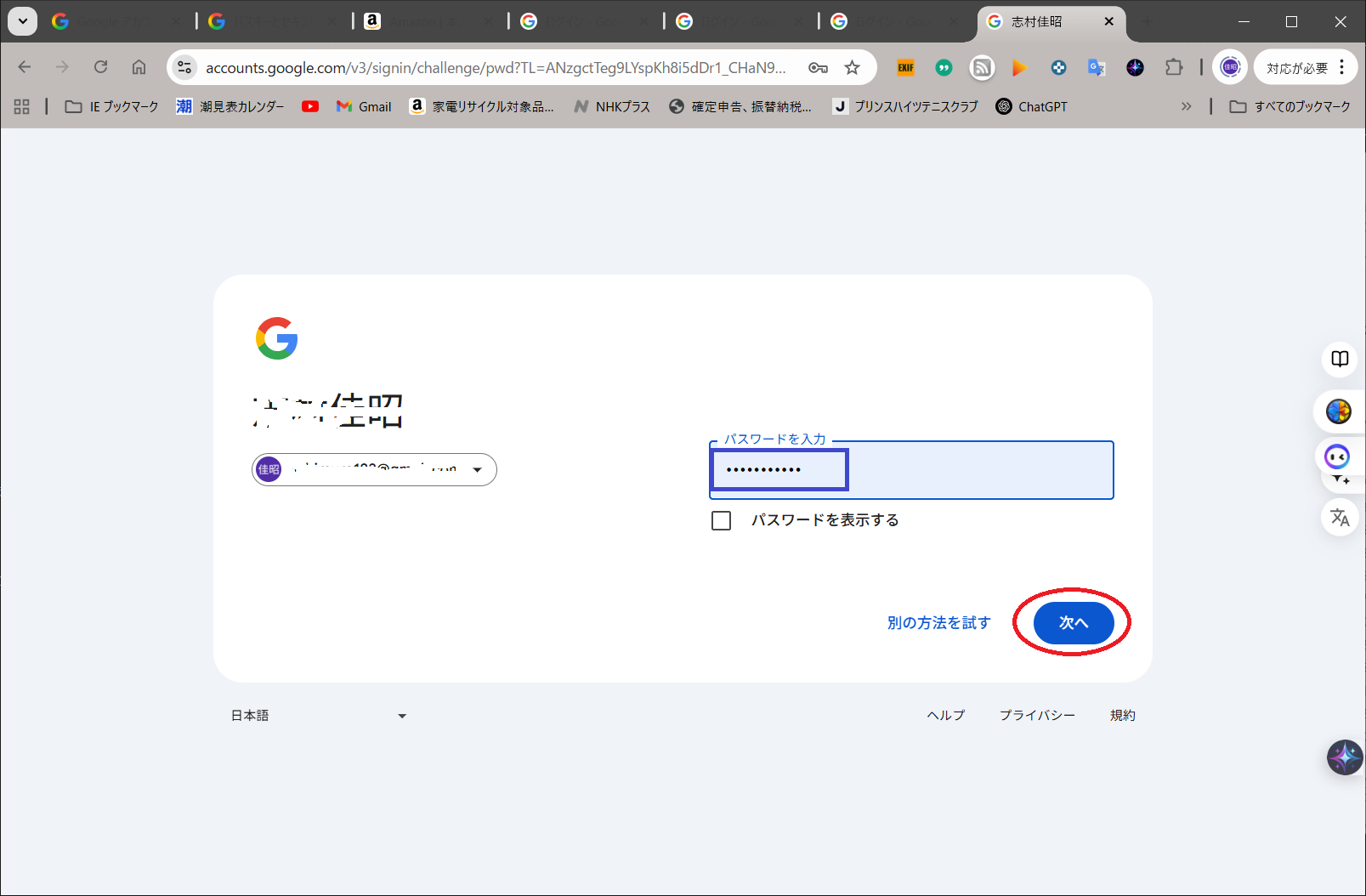This screenshot has height=896, width=1366.
Task: Switch to the Amazon tab
Action: coord(425,21)
